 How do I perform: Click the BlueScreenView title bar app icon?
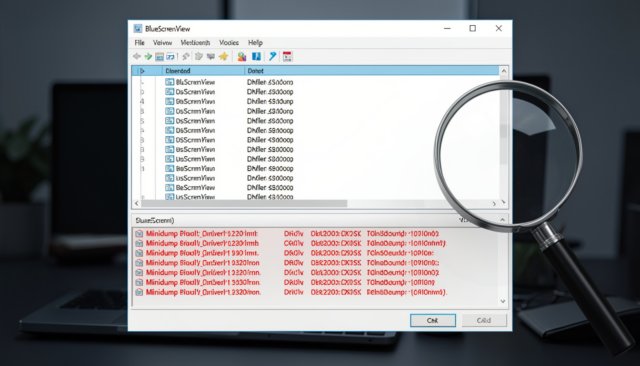coord(138,29)
